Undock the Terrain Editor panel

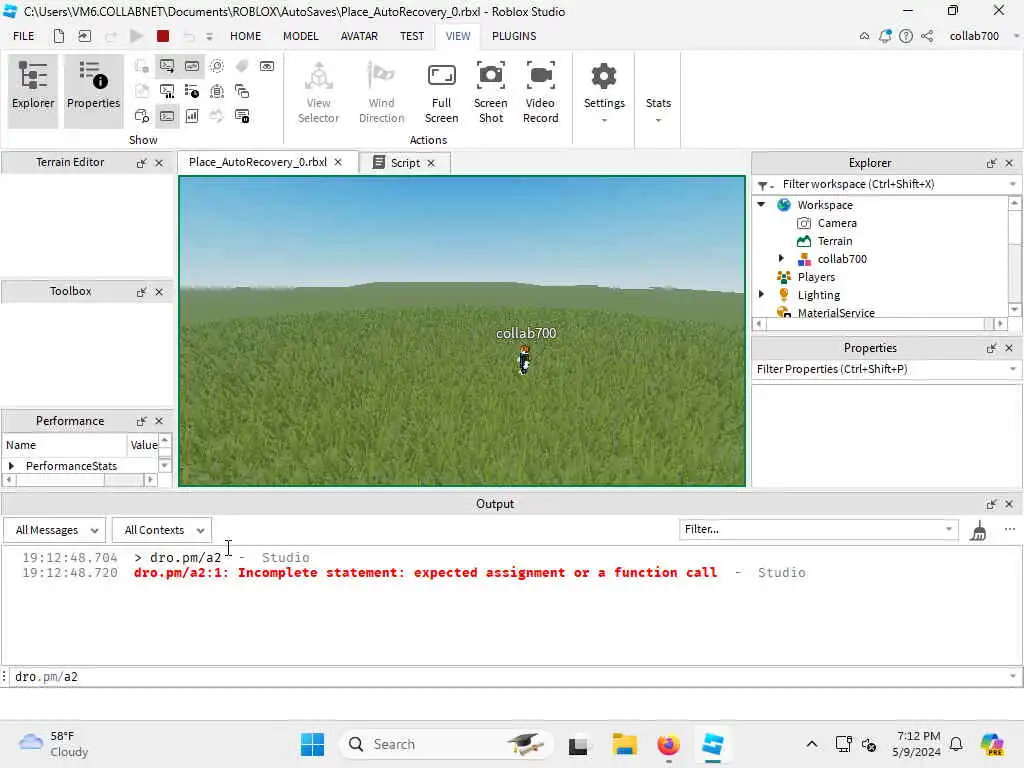point(141,163)
